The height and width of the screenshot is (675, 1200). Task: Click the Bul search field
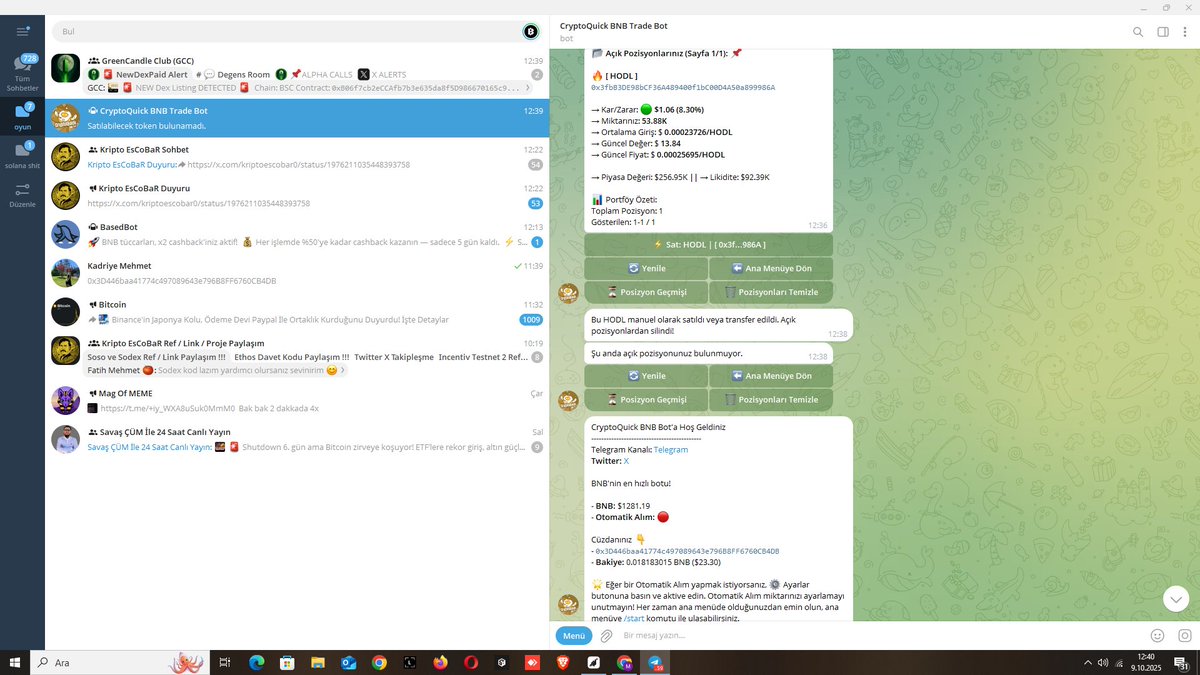pos(290,32)
